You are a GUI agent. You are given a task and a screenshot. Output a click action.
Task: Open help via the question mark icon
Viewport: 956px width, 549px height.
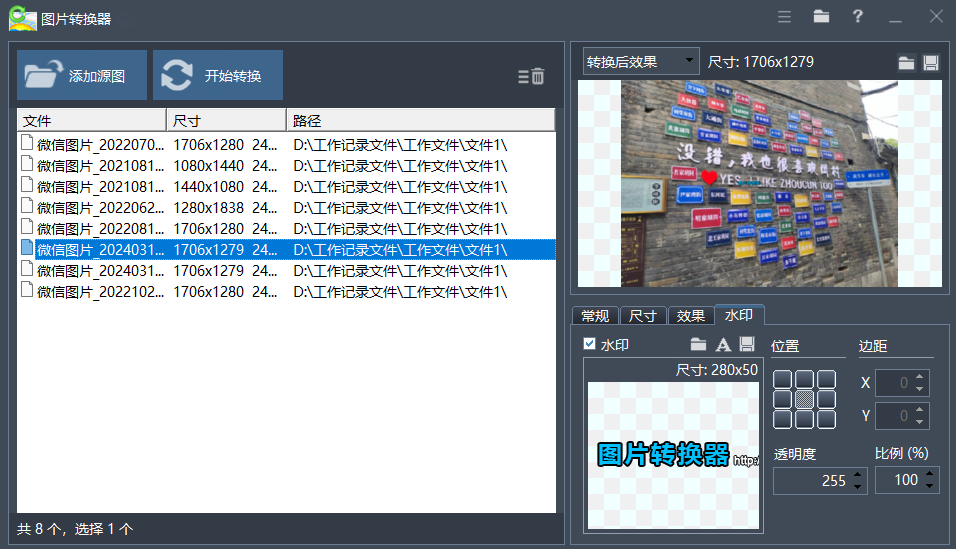(858, 17)
